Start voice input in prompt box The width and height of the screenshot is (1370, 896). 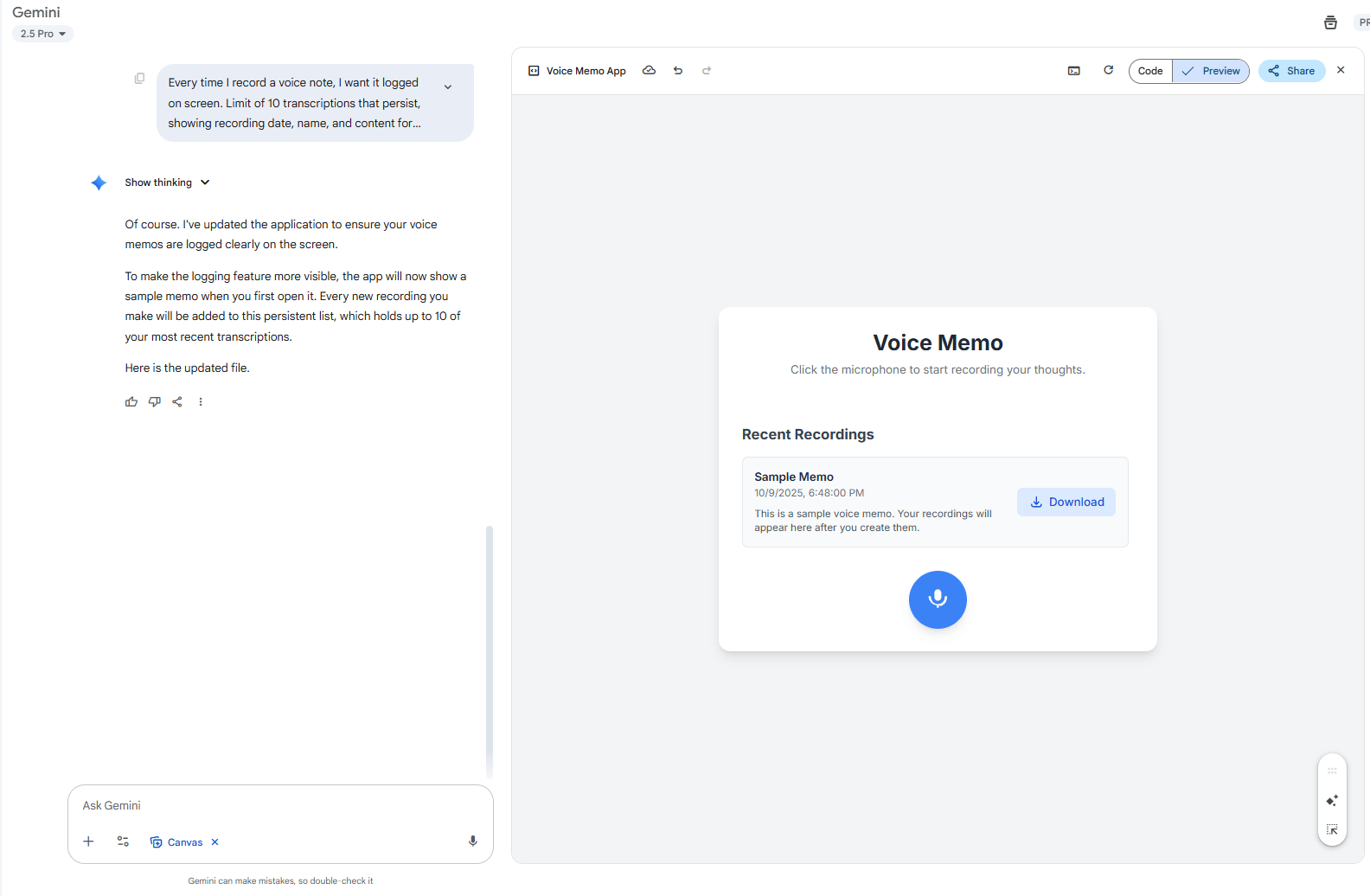point(473,842)
